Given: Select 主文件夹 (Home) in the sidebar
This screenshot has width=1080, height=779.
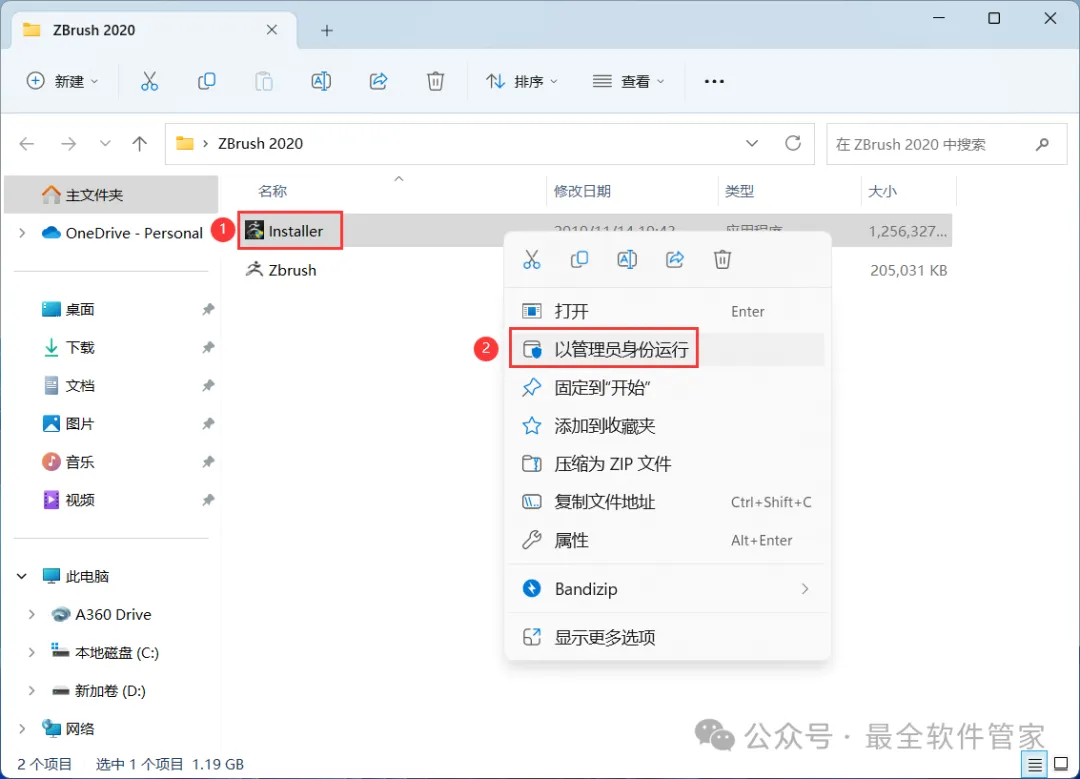Looking at the screenshot, I should pos(112,195).
